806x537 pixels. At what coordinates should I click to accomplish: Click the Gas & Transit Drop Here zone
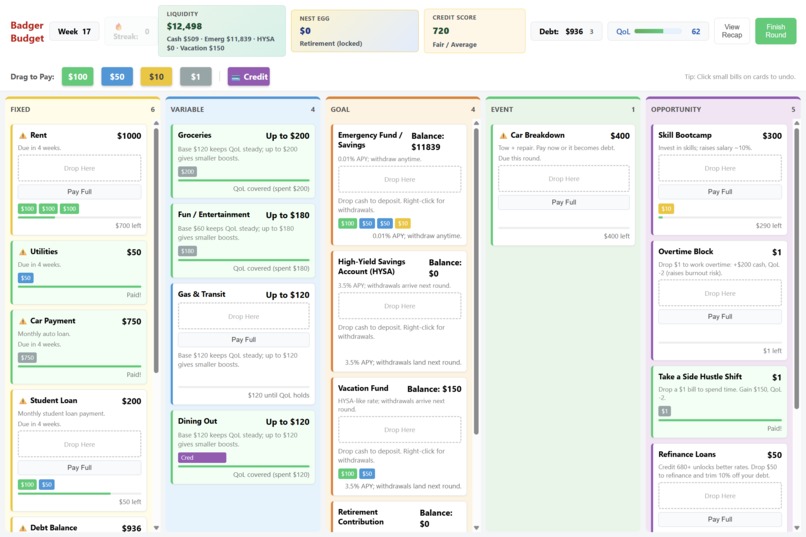244,317
